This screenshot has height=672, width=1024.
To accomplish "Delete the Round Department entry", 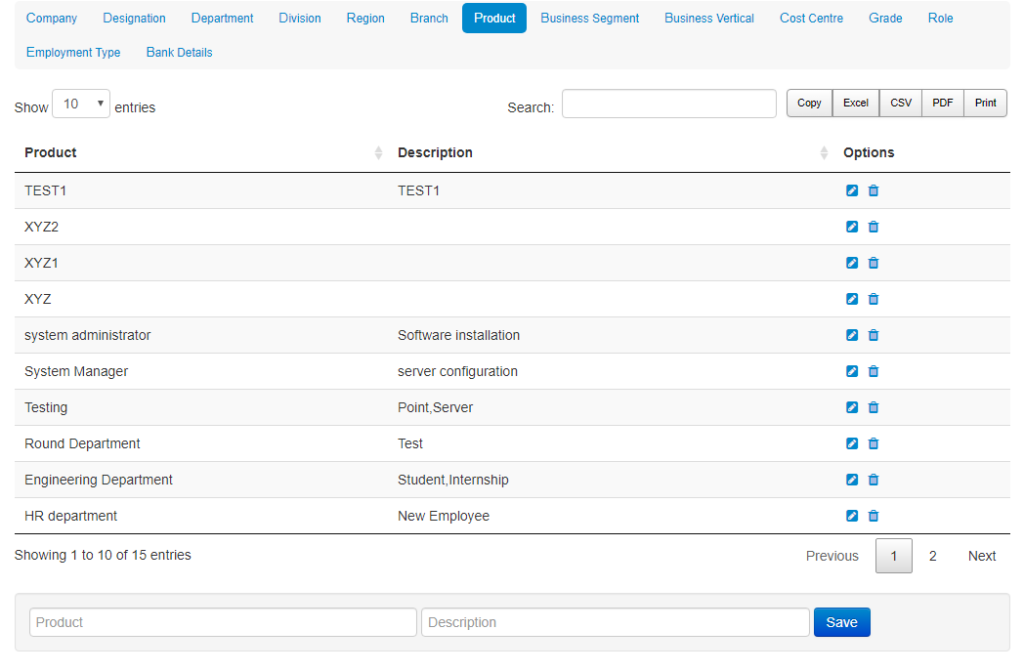I will tap(873, 443).
